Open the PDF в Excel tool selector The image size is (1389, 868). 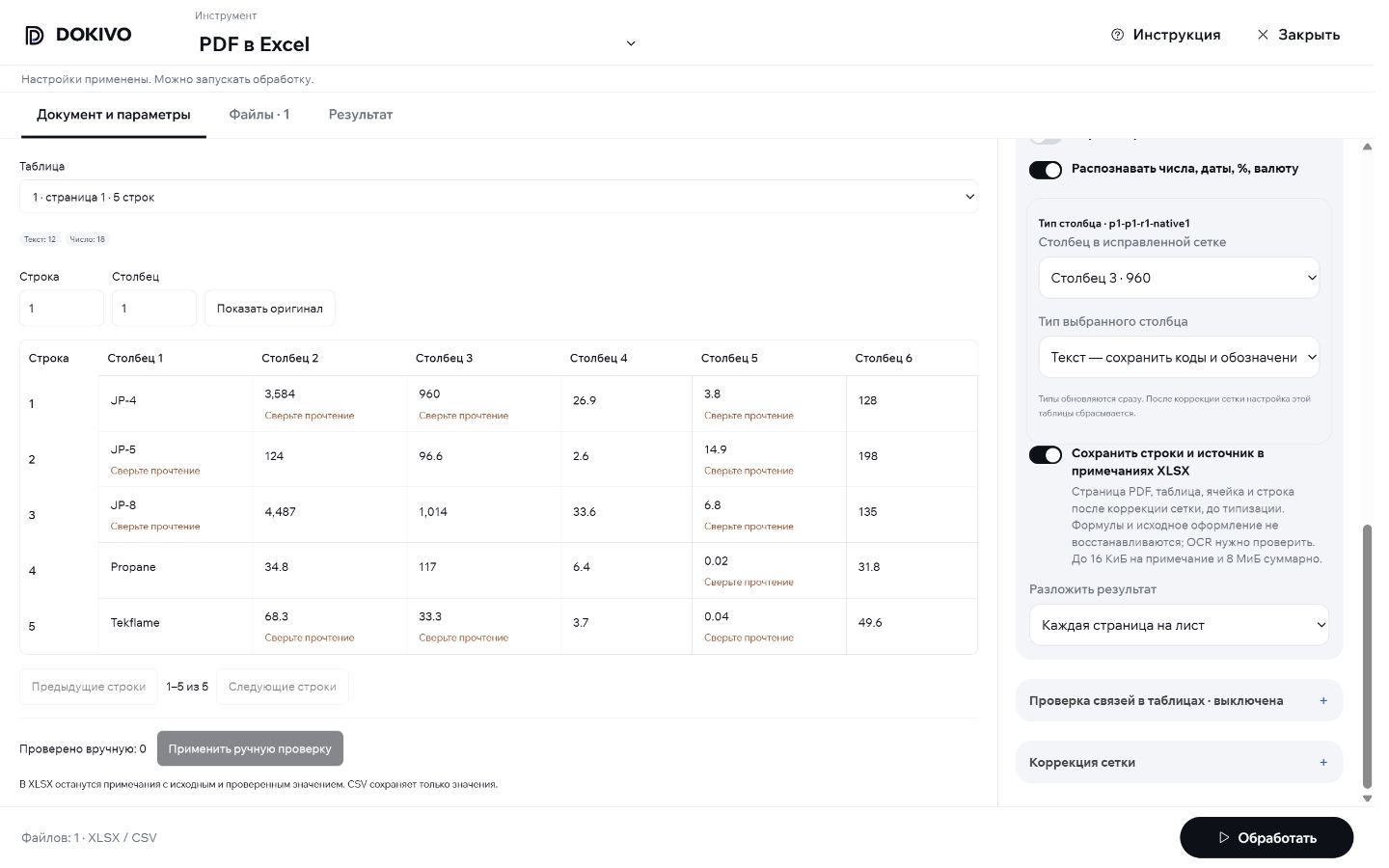point(417,43)
